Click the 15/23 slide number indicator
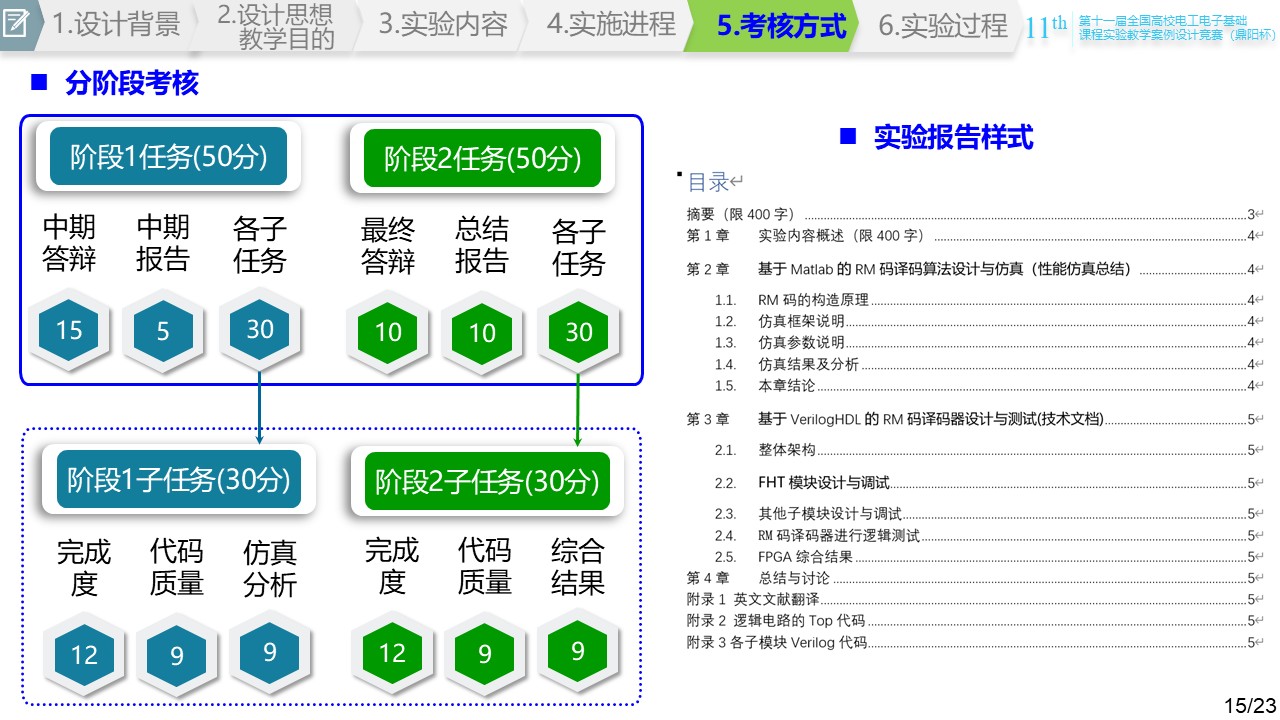 point(1250,705)
